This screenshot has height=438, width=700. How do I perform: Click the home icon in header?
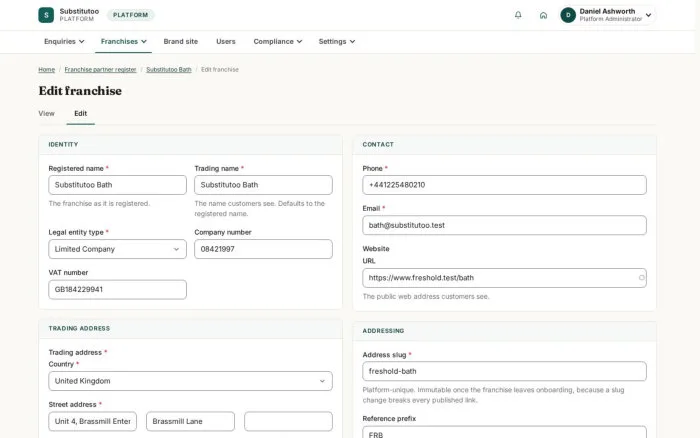(543, 15)
